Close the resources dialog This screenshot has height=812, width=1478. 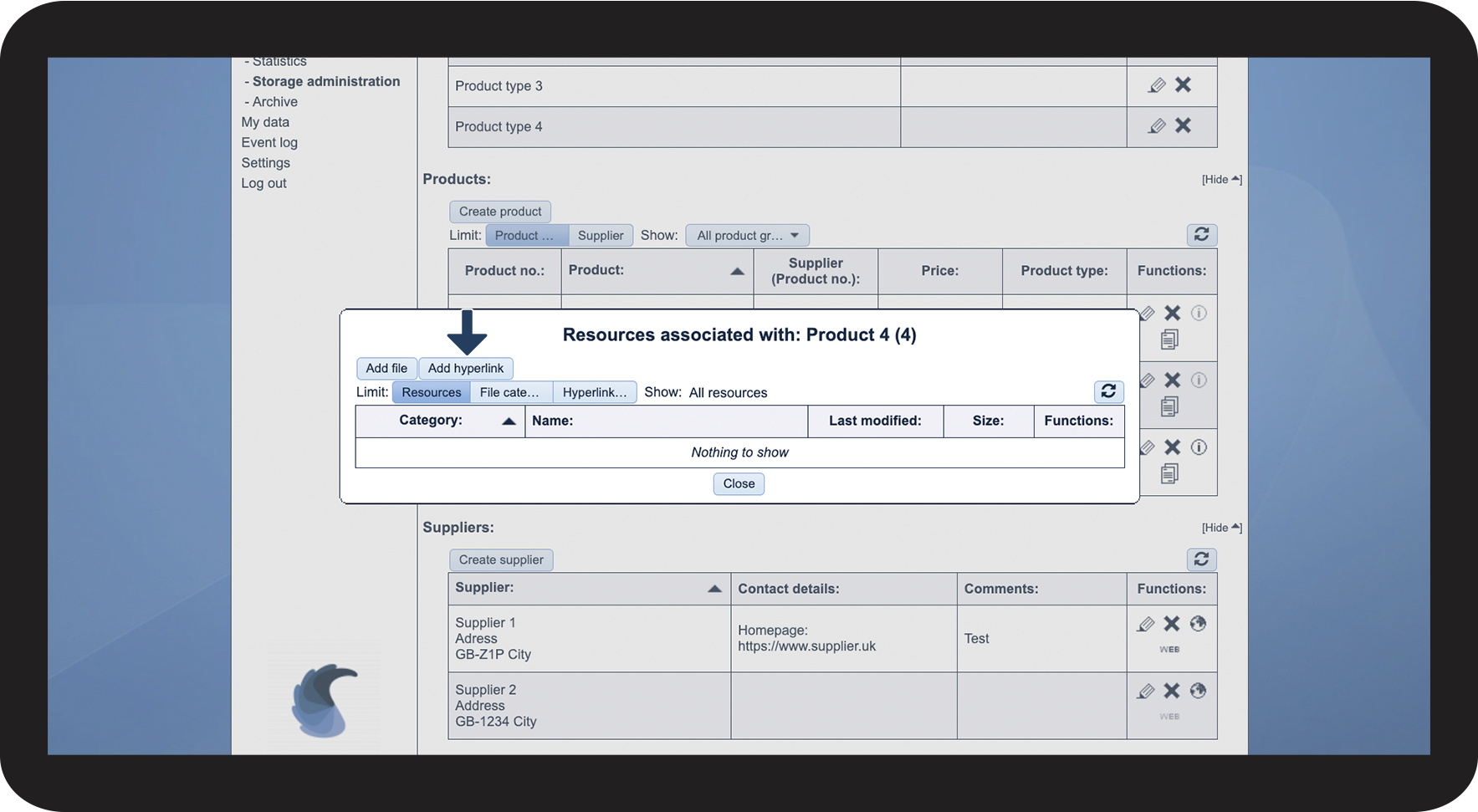click(739, 484)
